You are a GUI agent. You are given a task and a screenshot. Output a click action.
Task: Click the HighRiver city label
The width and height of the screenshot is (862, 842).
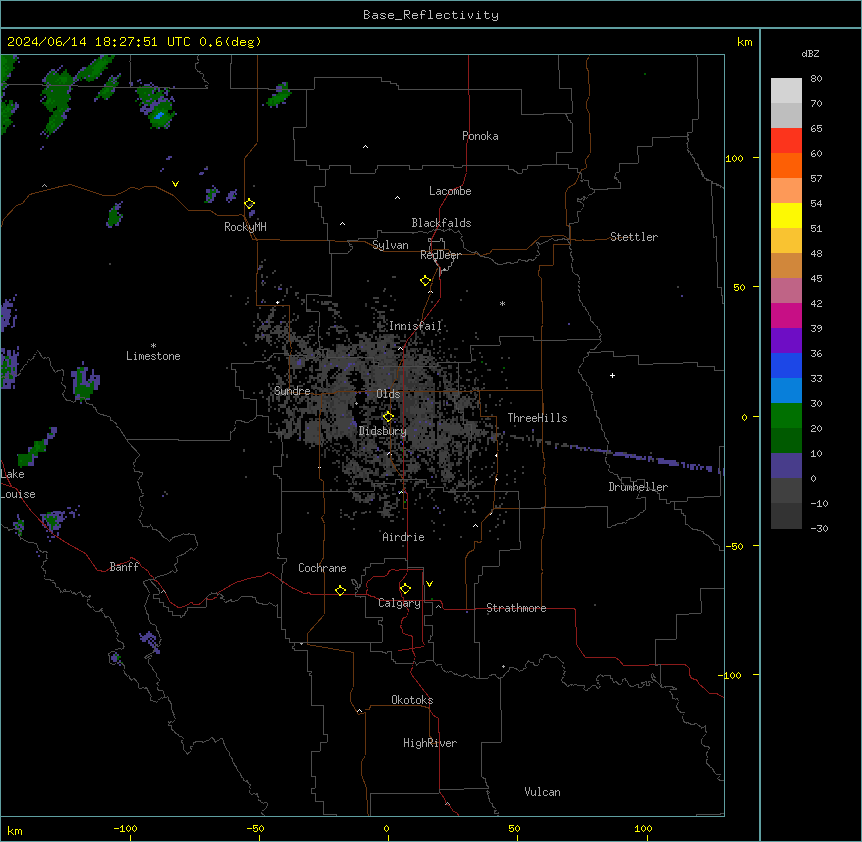[x=430, y=743]
